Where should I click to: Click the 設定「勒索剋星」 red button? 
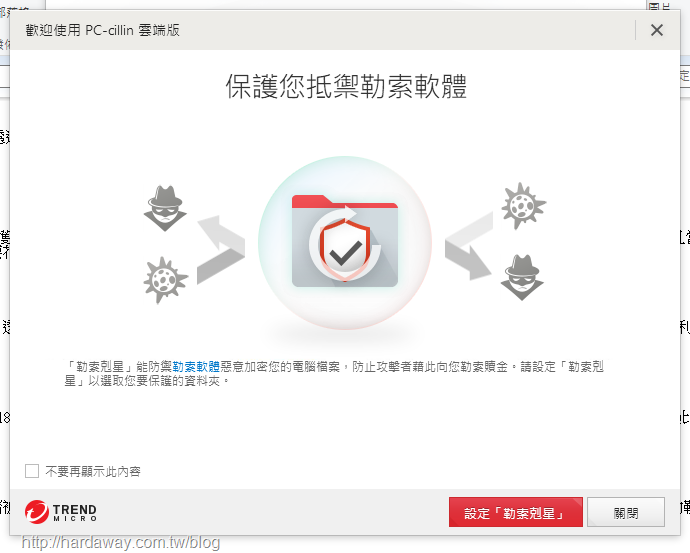pyautogui.click(x=515, y=512)
